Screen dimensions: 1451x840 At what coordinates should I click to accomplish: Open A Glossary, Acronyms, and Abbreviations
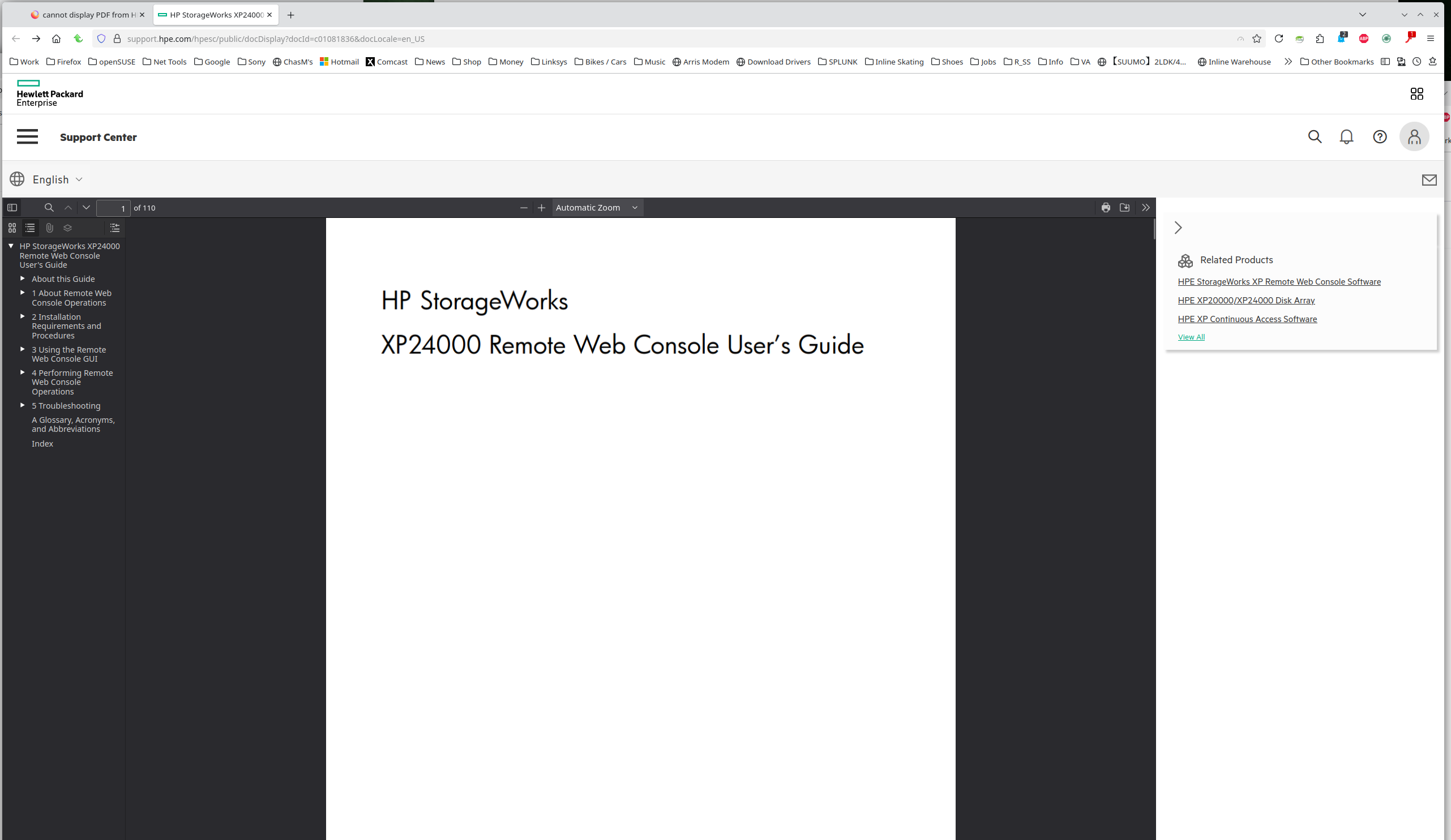pyautogui.click(x=73, y=425)
